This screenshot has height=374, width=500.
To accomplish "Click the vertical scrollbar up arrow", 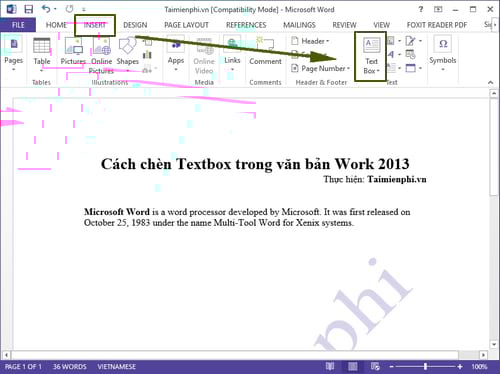I will 494,94.
